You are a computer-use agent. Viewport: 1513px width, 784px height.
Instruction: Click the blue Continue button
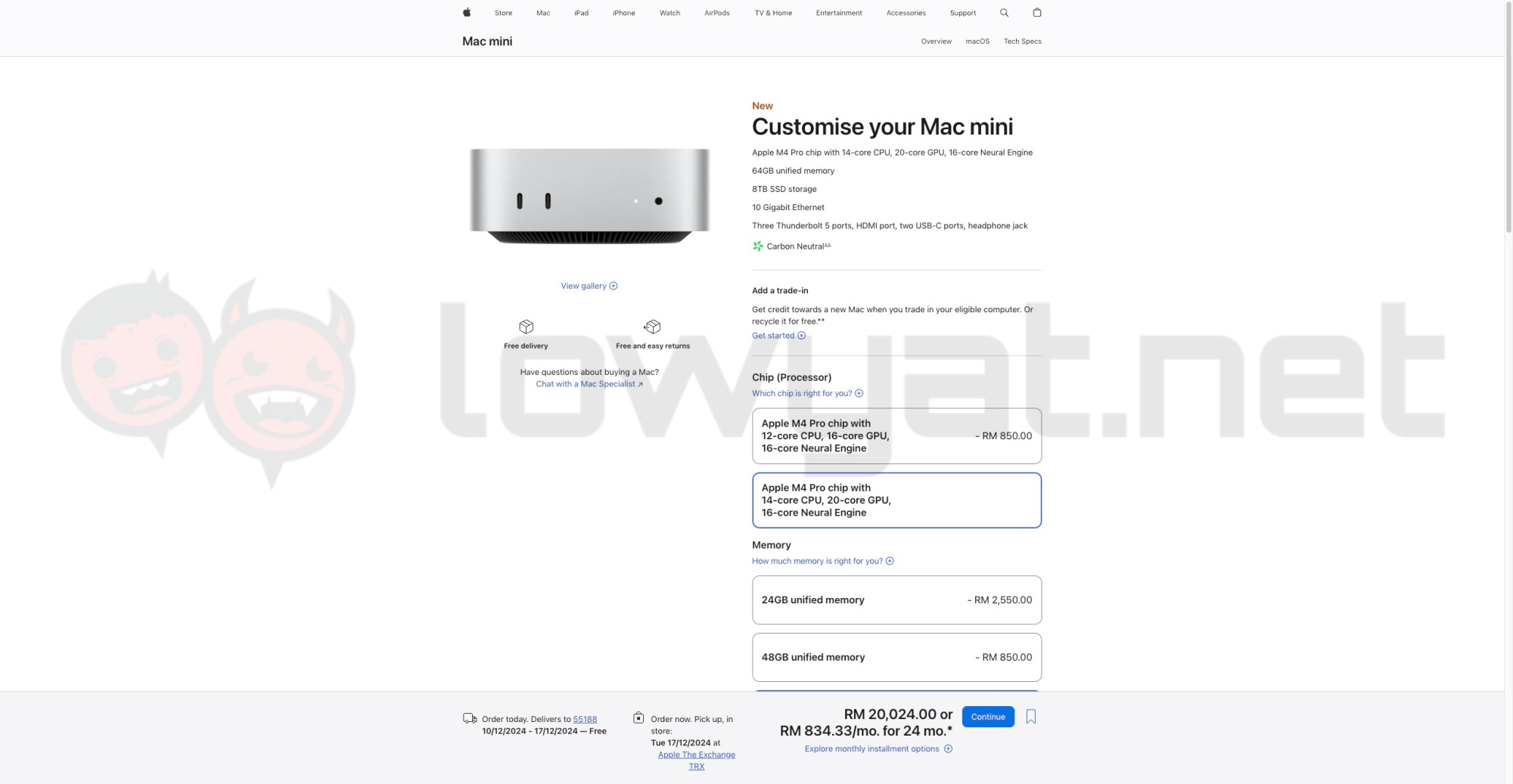click(x=988, y=717)
